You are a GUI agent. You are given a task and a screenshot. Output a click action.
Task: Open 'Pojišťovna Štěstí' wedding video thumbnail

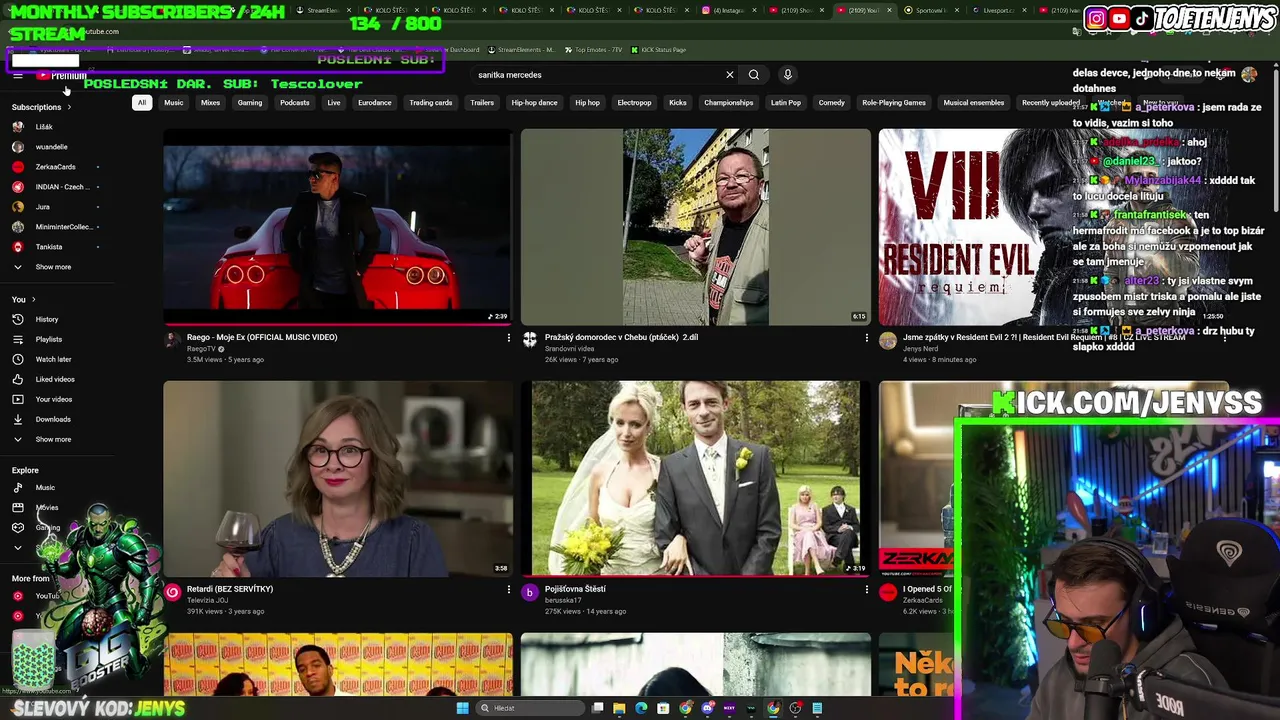pos(696,478)
